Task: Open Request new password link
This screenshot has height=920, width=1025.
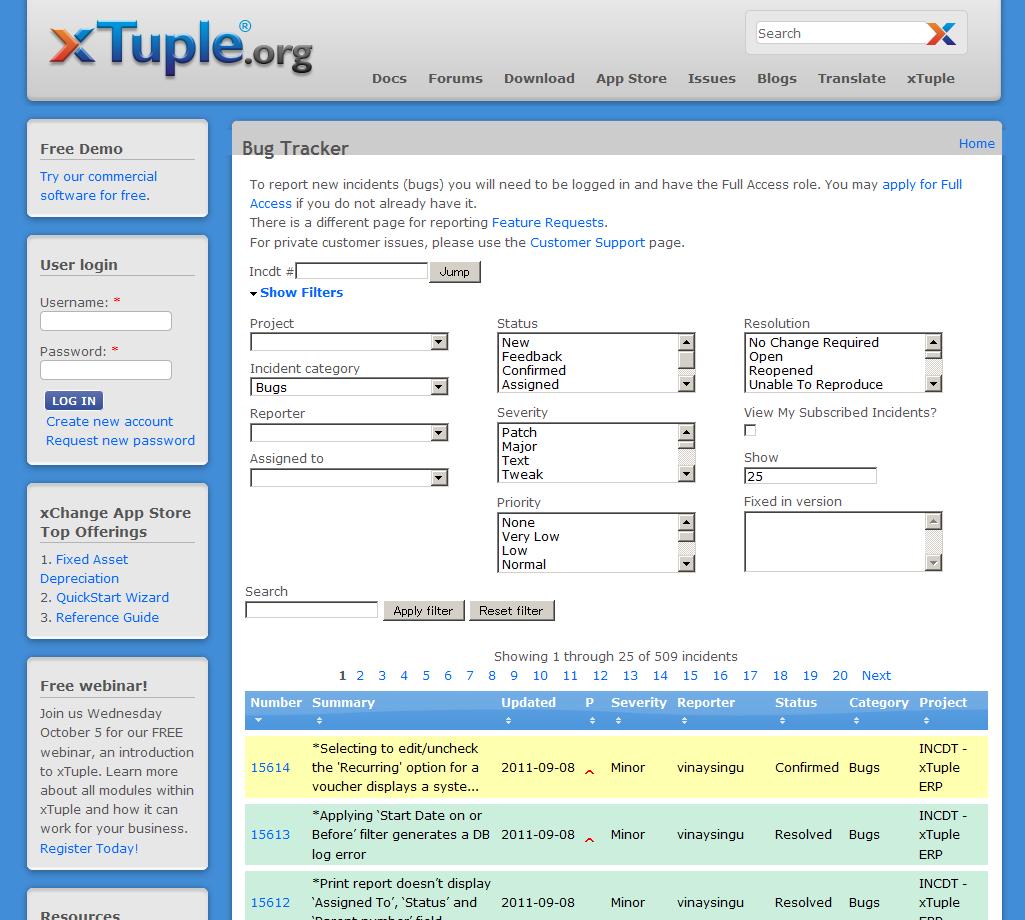Action: click(x=120, y=440)
